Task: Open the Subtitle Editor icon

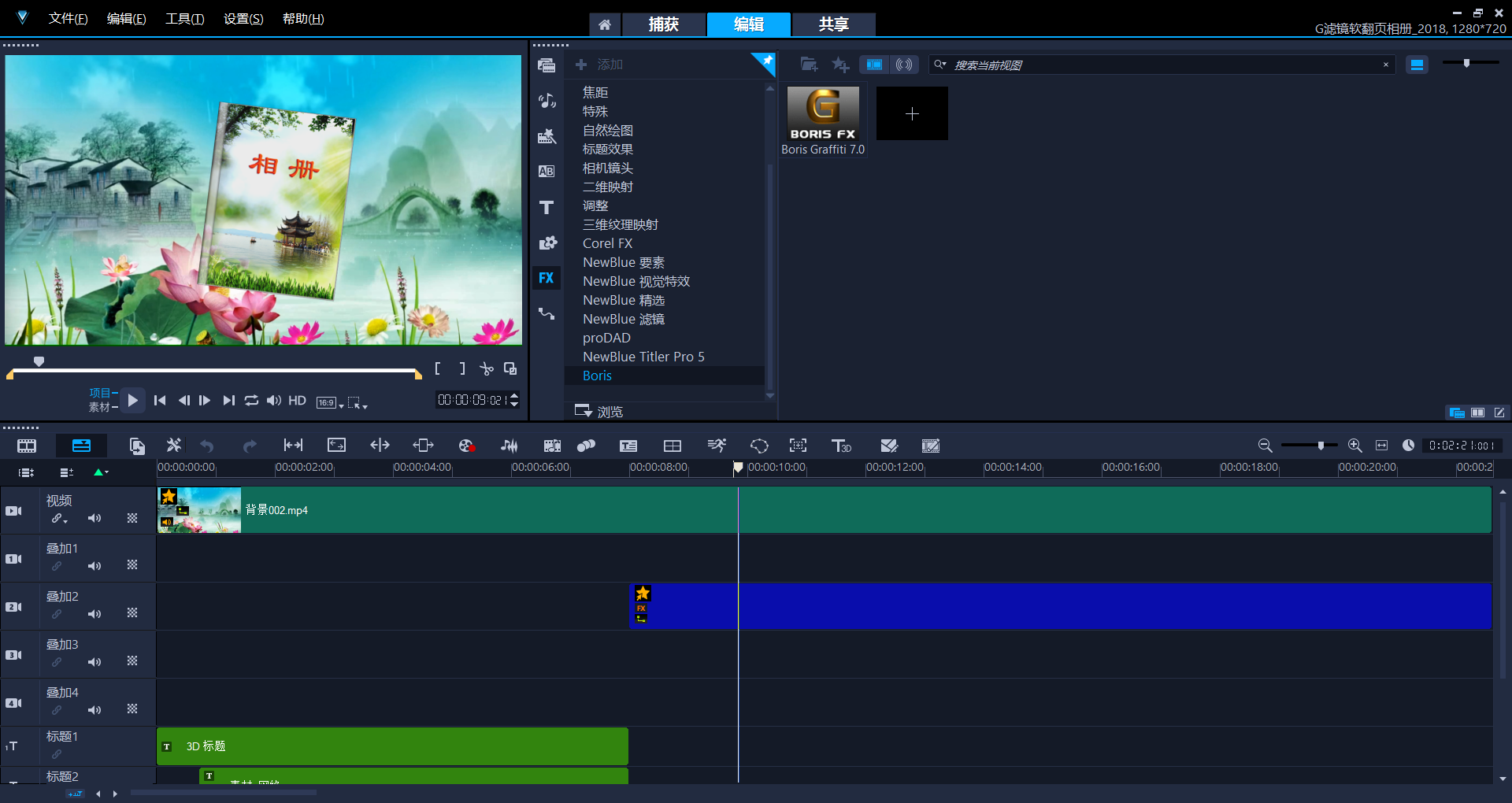Action: 628,446
